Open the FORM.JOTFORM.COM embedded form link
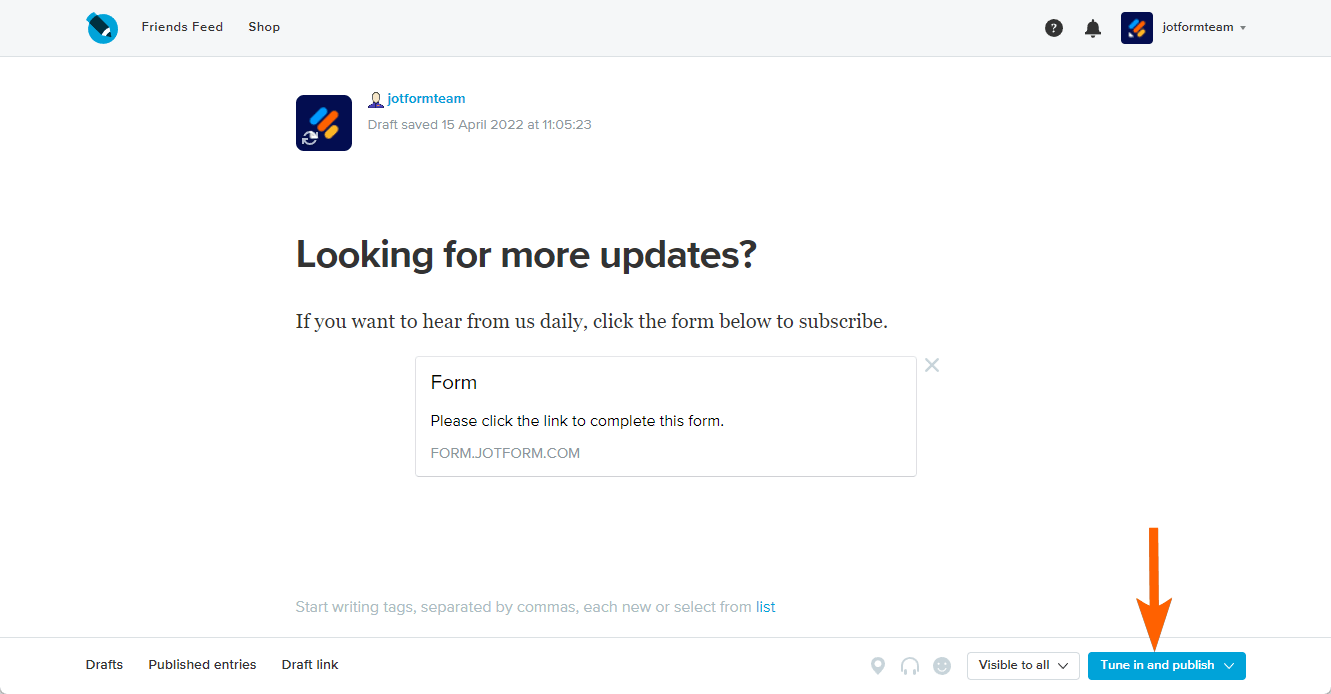1331x694 pixels. [x=505, y=453]
